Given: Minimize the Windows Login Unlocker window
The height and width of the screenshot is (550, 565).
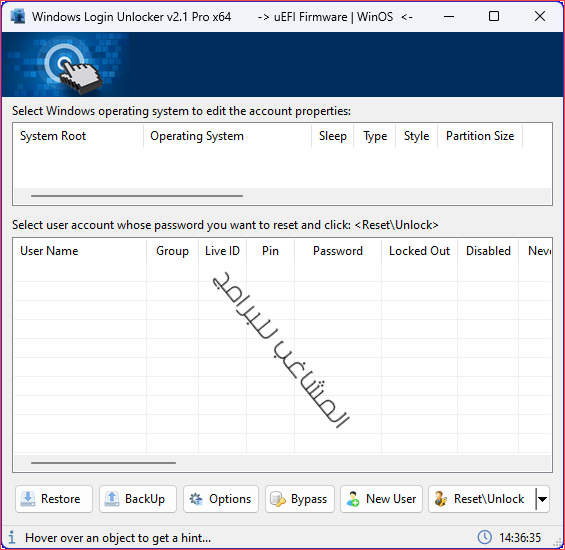Looking at the screenshot, I should 449,17.
